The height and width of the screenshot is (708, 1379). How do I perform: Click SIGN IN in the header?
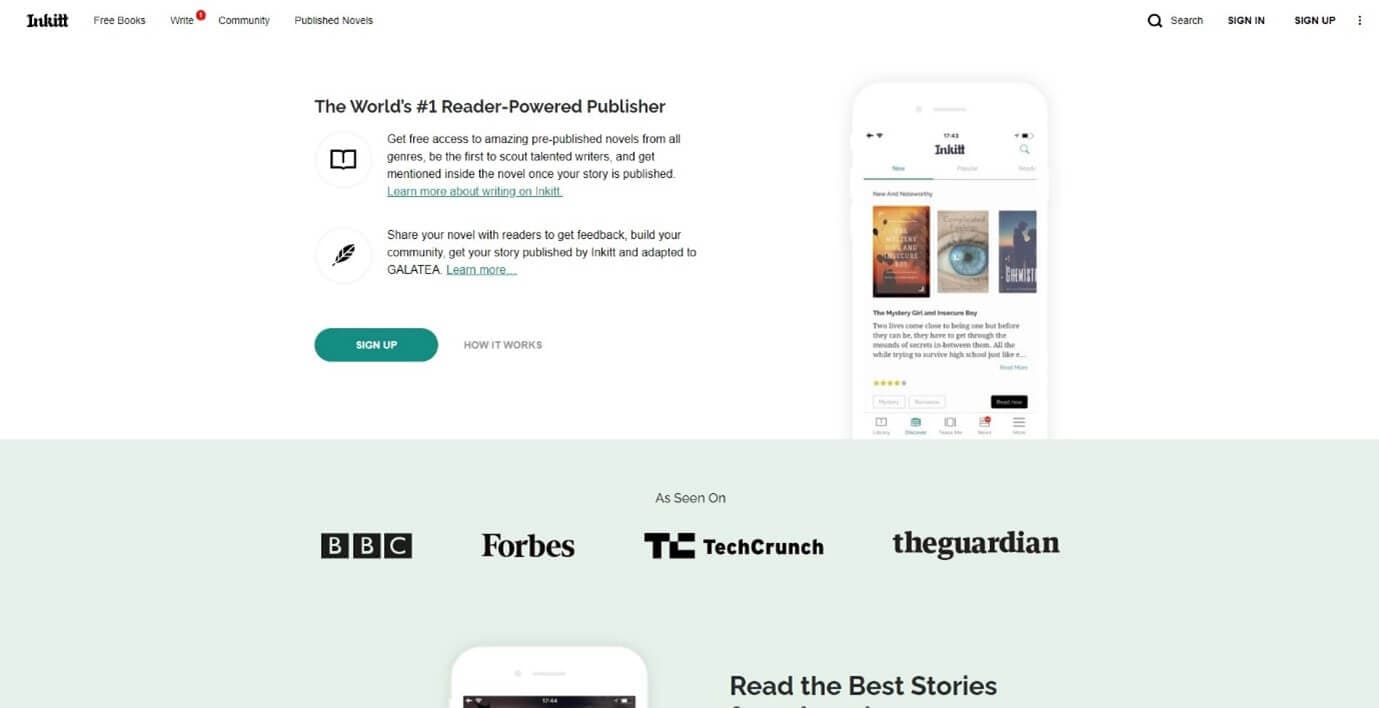[x=1246, y=20]
